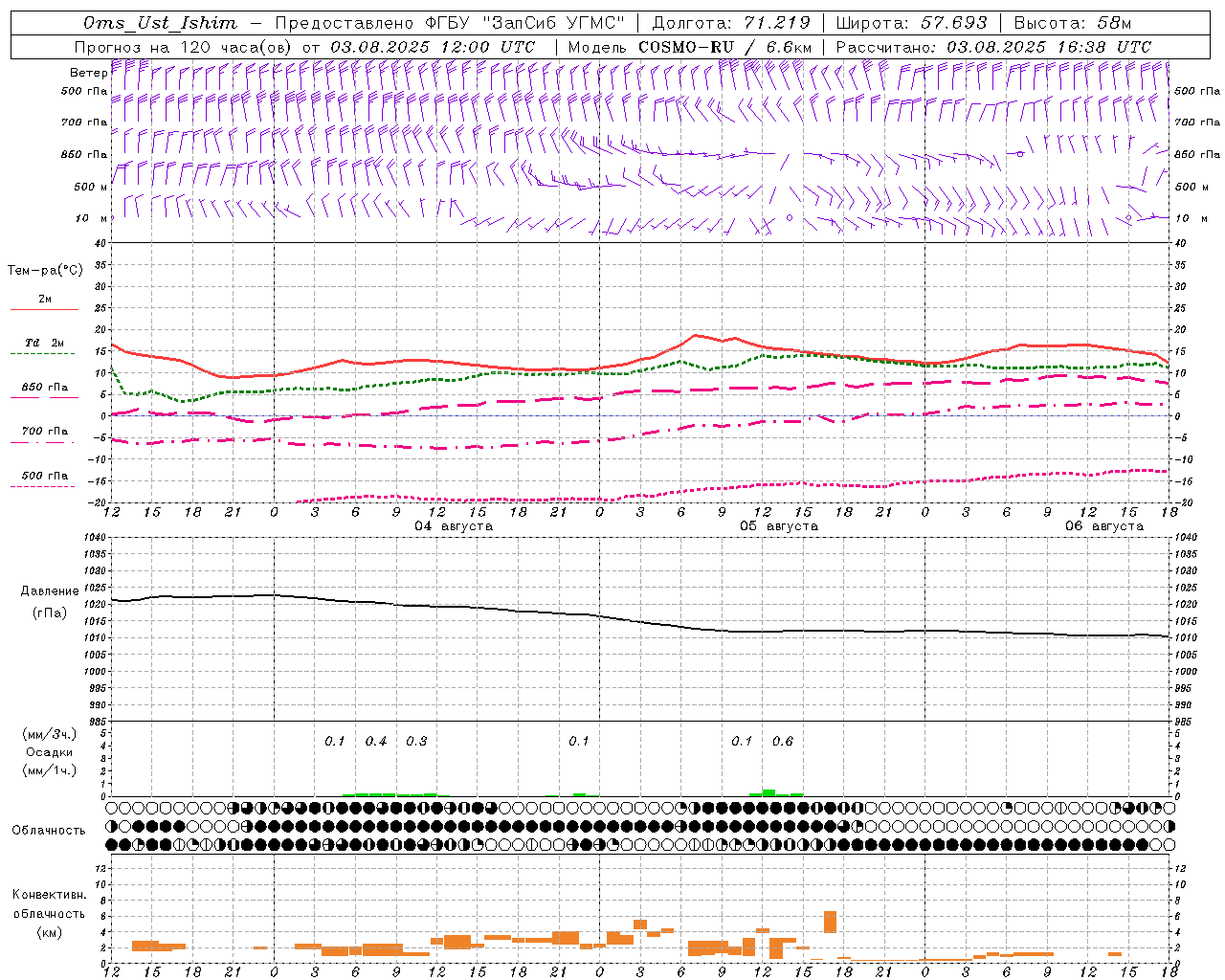Select the text Предоставлено ФГБУ "ЗапСиб УГМС"
The height and width of the screenshot is (980, 1225).
[x=450, y=23]
